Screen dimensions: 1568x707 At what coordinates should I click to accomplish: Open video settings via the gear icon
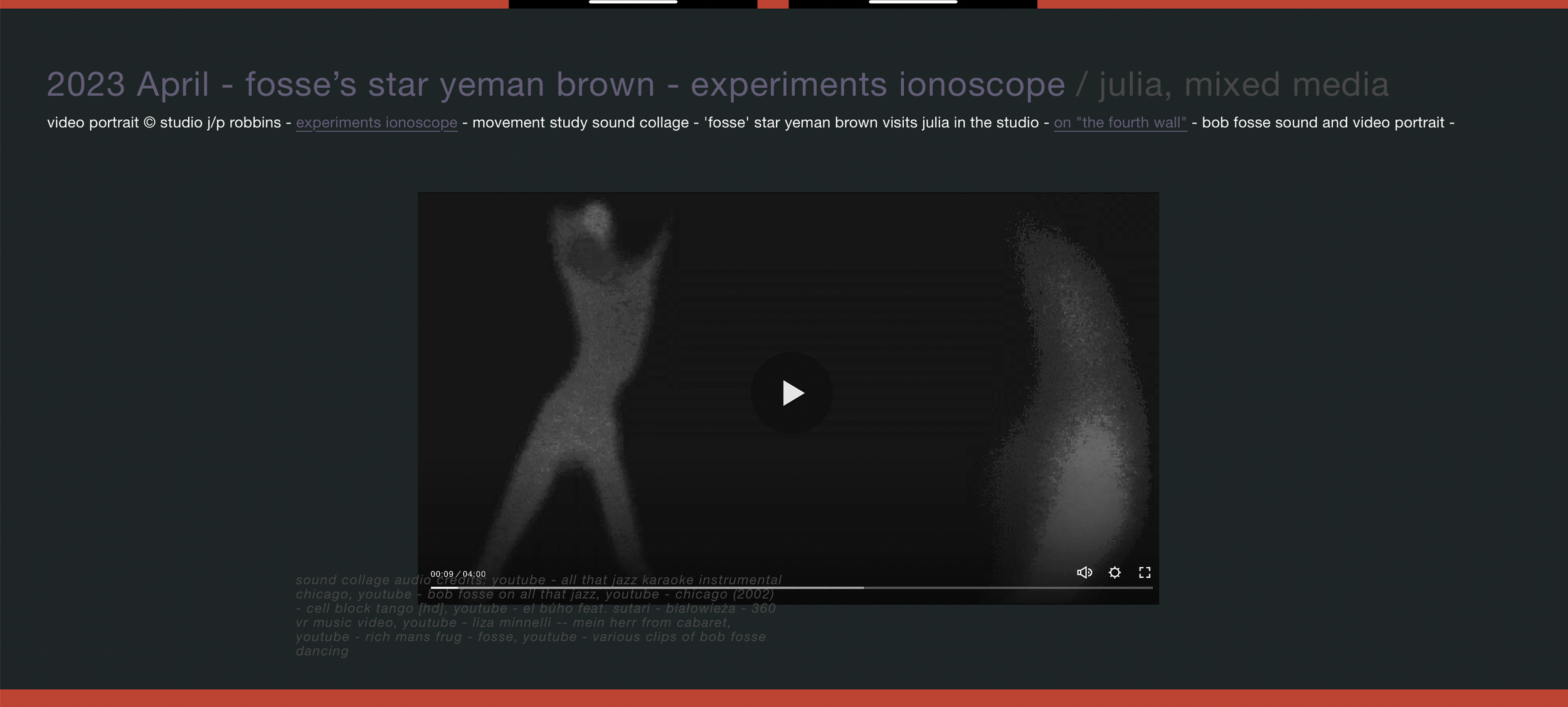click(1115, 572)
